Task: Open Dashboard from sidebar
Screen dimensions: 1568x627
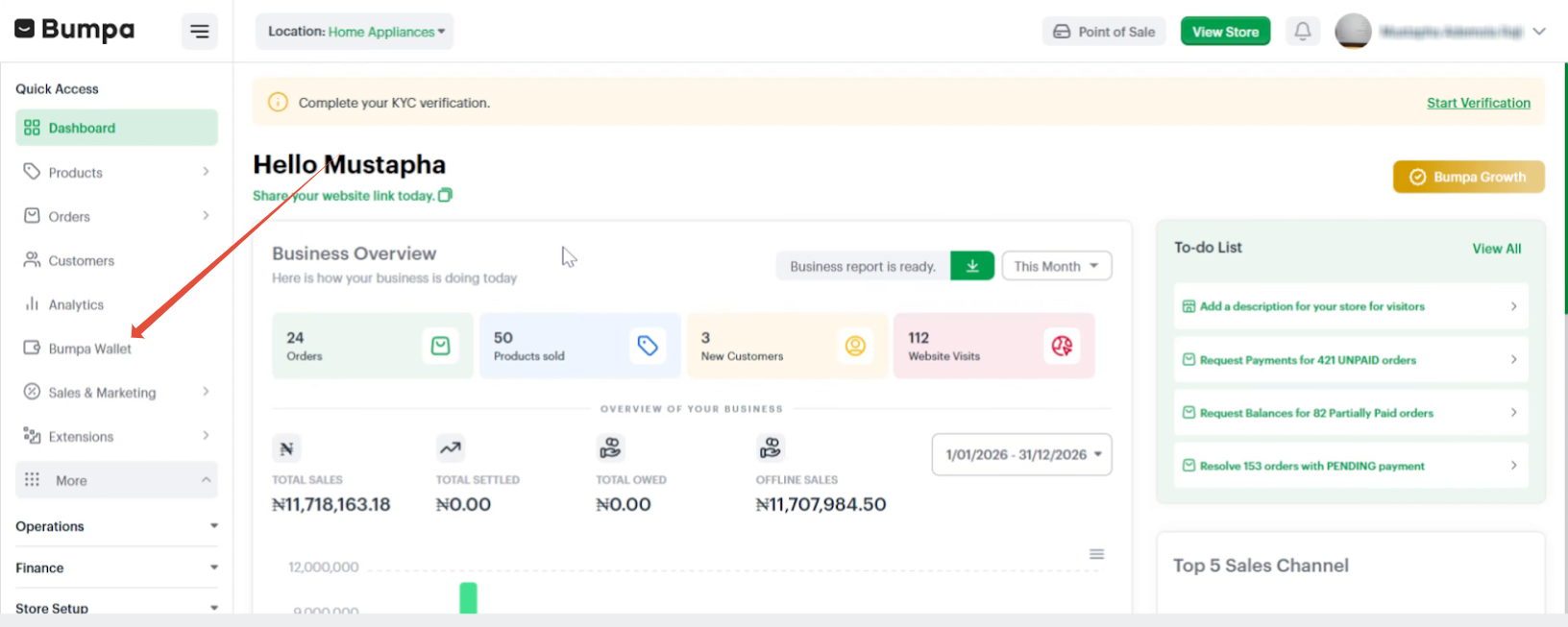Action: [116, 128]
